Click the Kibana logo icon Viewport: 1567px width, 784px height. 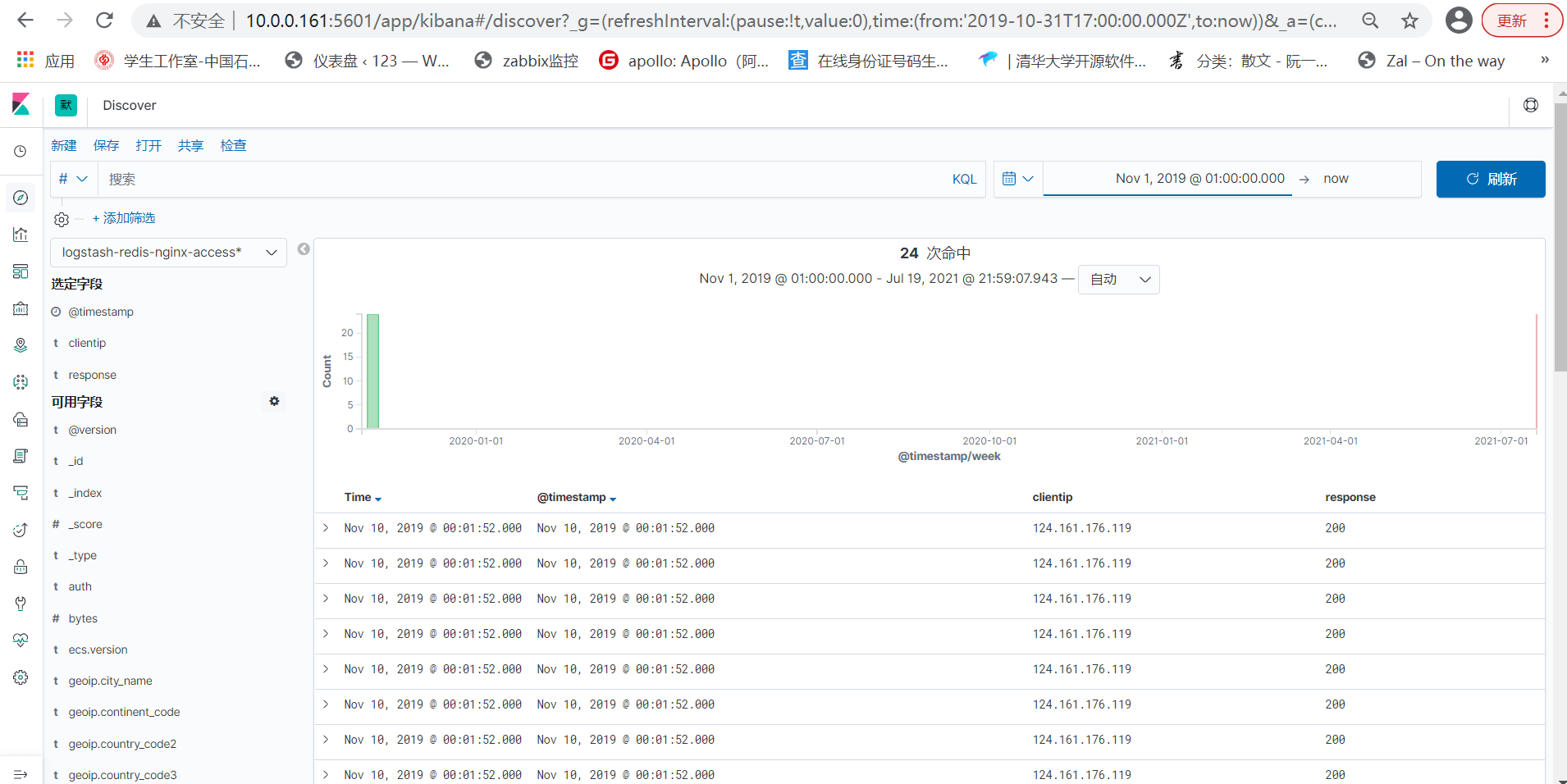[x=21, y=104]
